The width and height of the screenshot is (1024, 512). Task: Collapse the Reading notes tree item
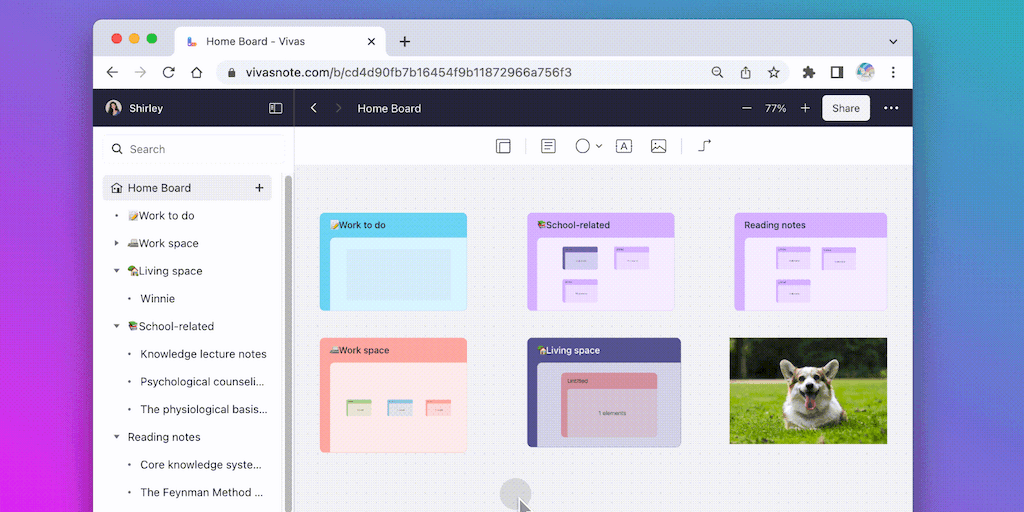[117, 437]
